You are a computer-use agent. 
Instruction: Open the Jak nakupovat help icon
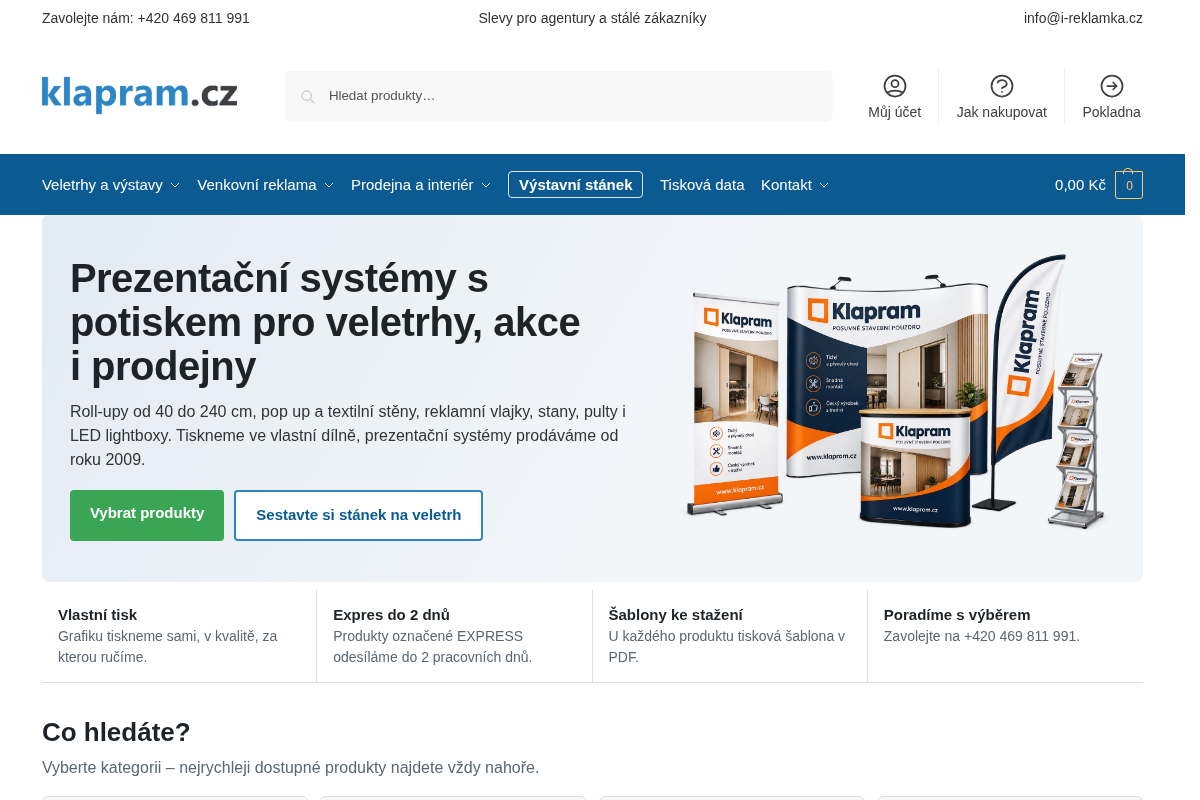(1002, 86)
